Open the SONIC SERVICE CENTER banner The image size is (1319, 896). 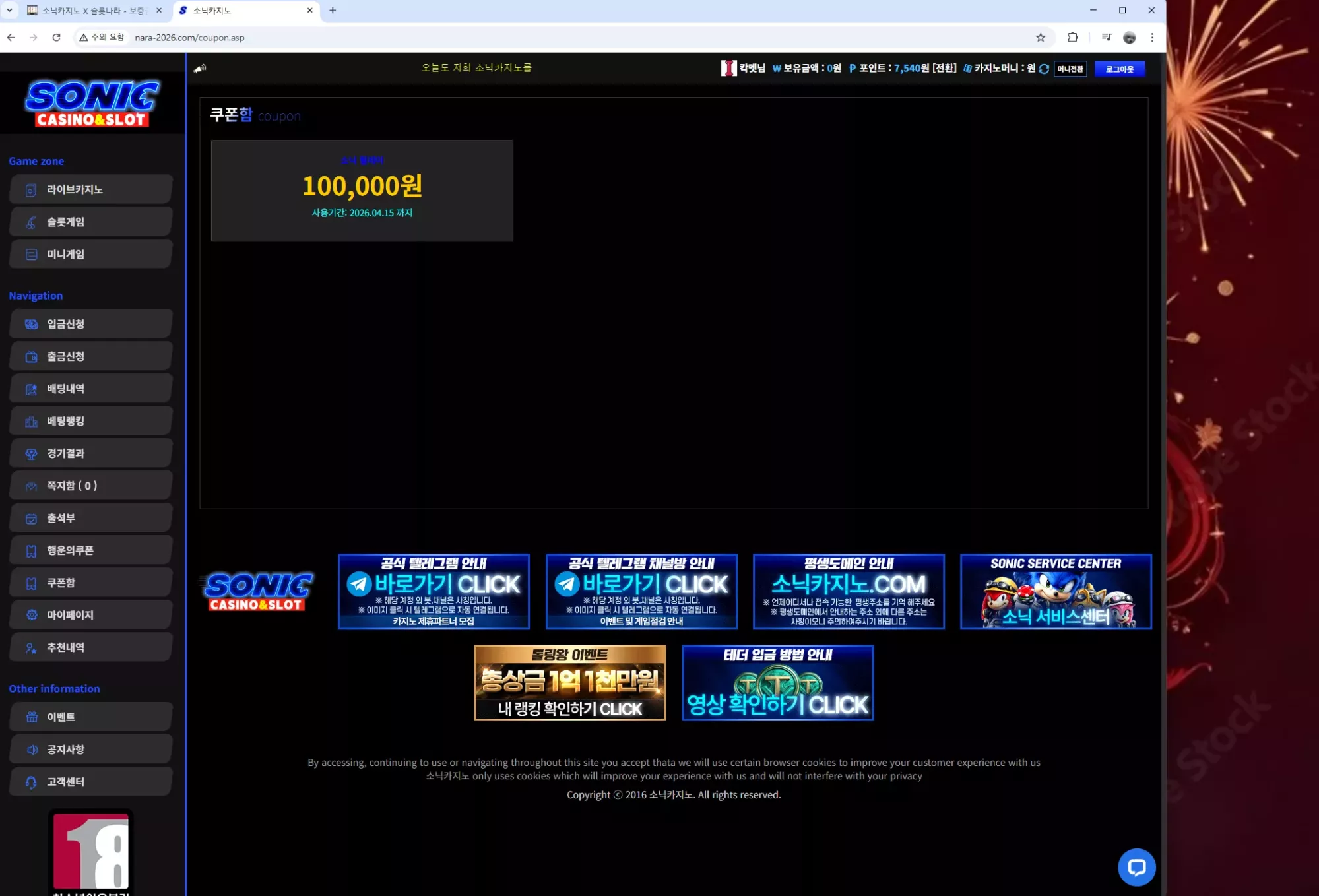click(x=1056, y=591)
